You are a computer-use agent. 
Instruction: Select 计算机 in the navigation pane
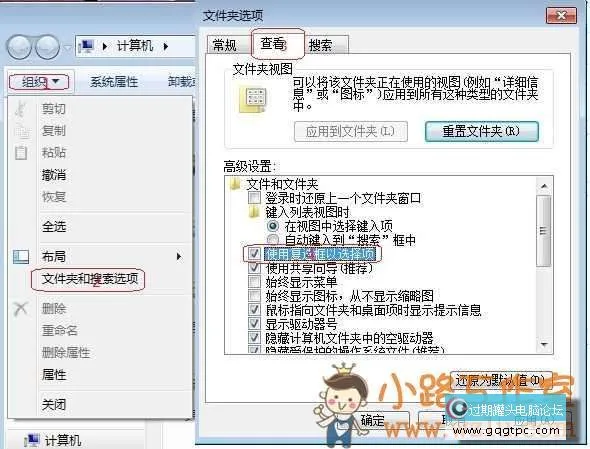click(x=62, y=440)
